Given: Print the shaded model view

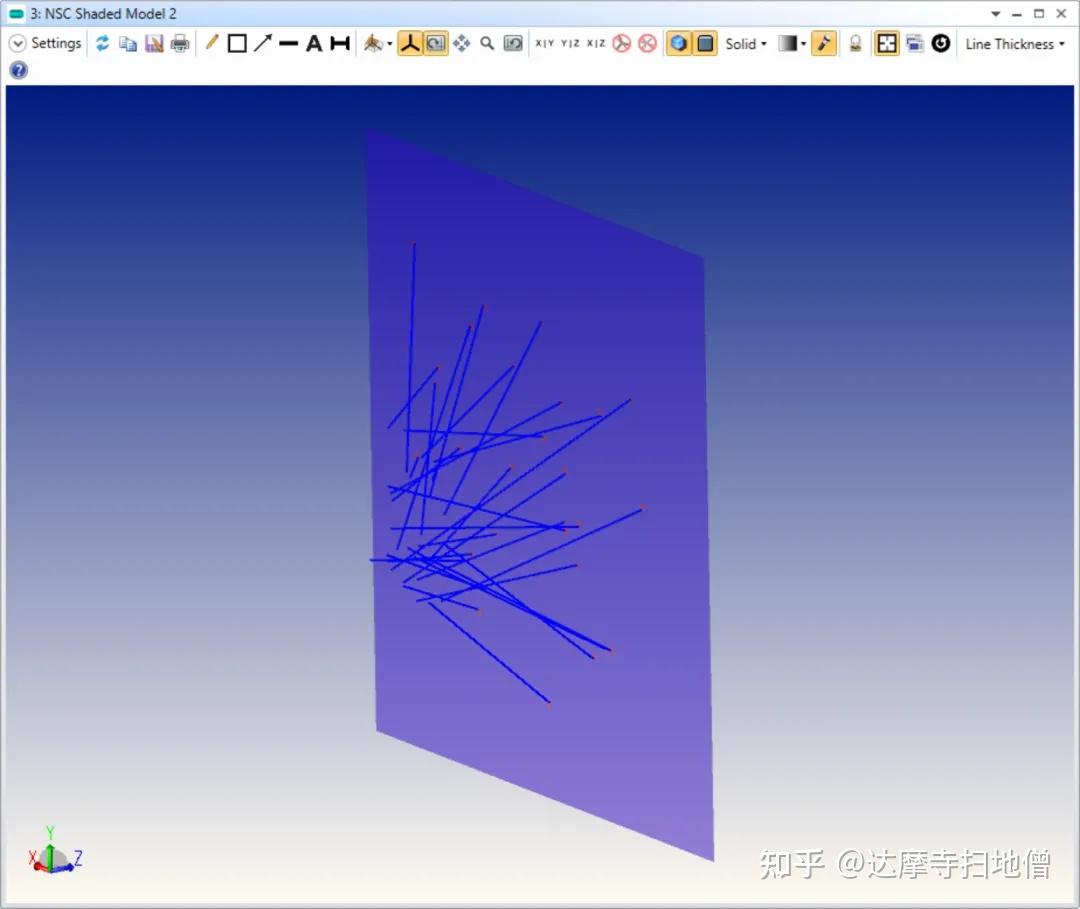Looking at the screenshot, I should tap(179, 43).
